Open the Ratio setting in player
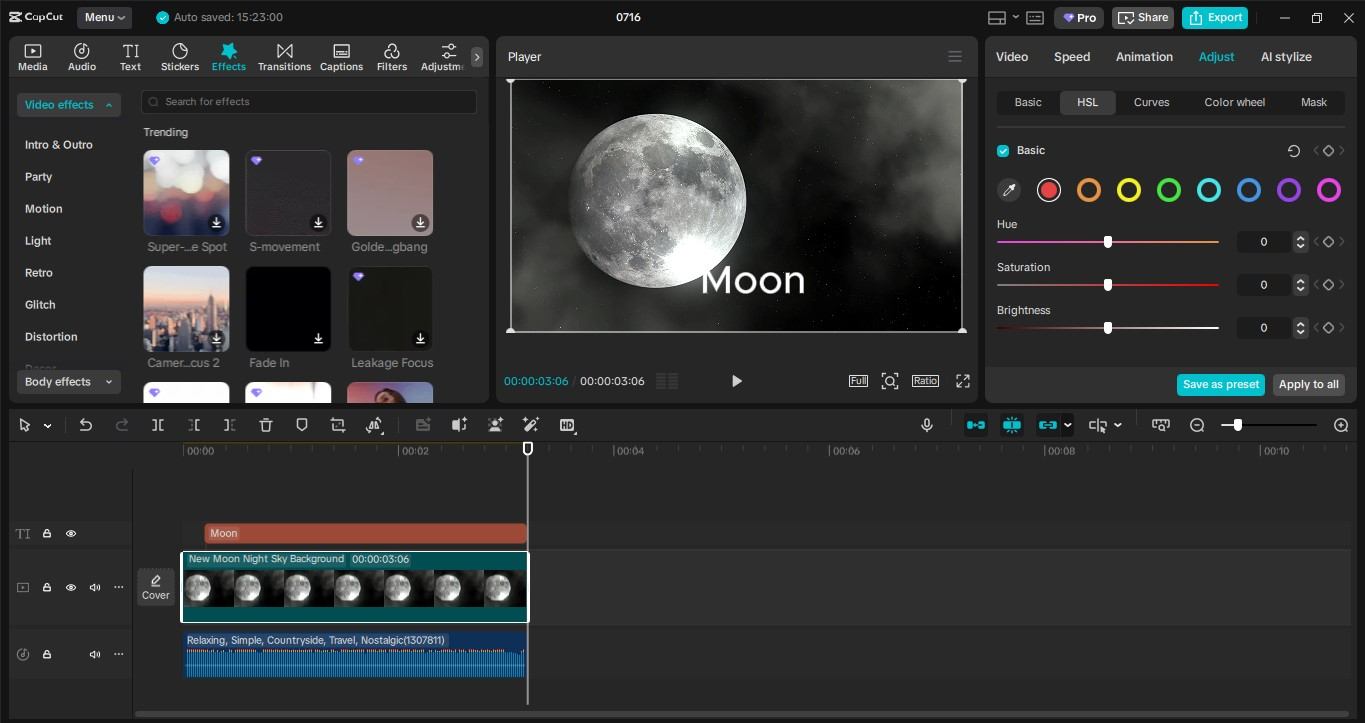 (925, 381)
